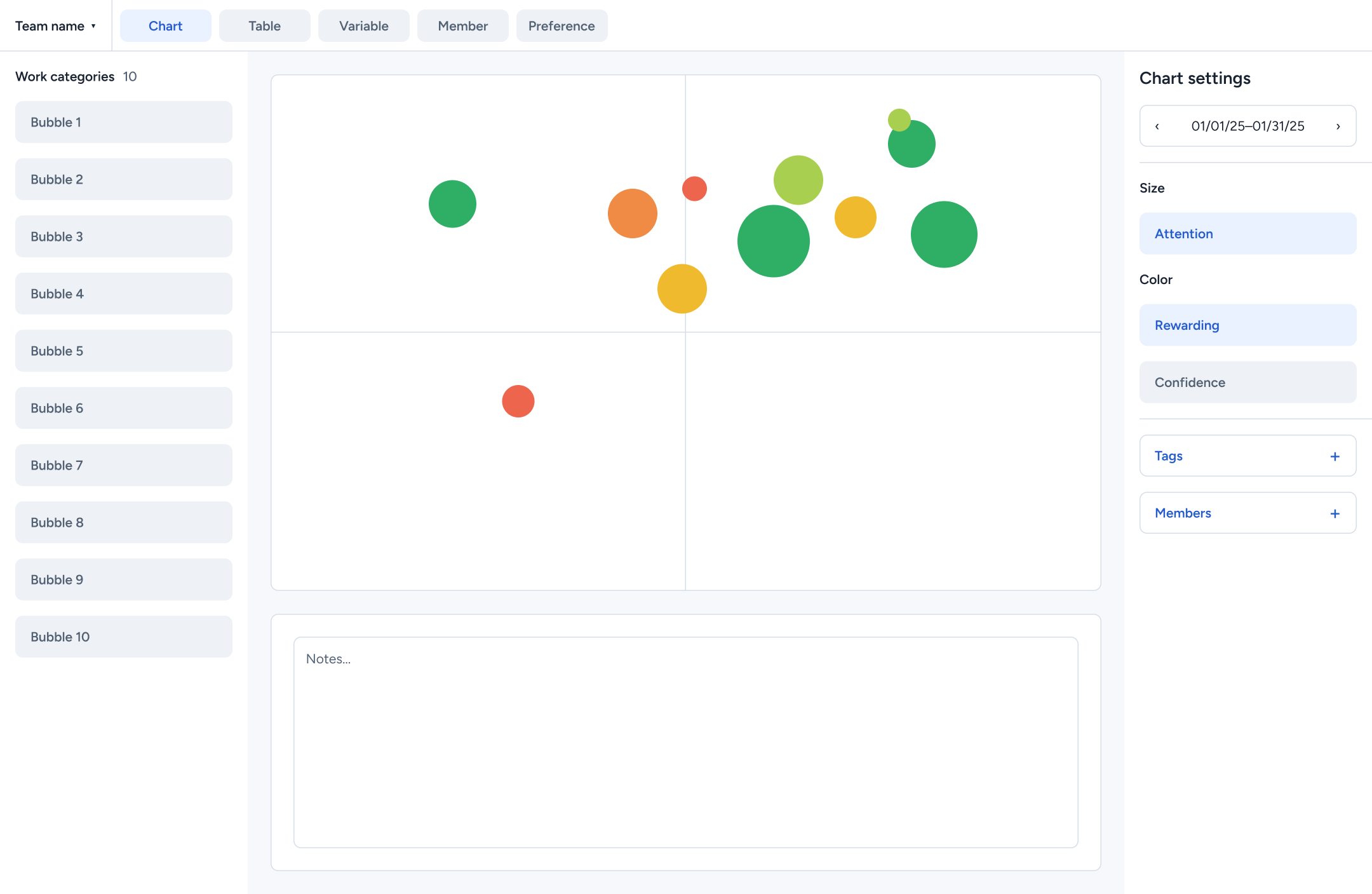Click the small red bubble near the vertical axis
Image resolution: width=1372 pixels, height=894 pixels.
[x=695, y=189]
